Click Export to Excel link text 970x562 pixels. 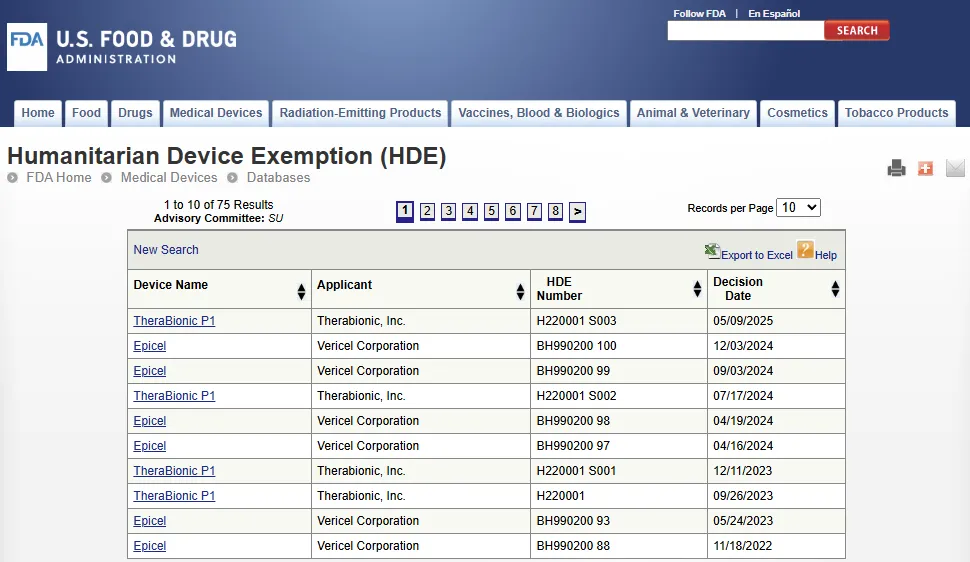757,255
